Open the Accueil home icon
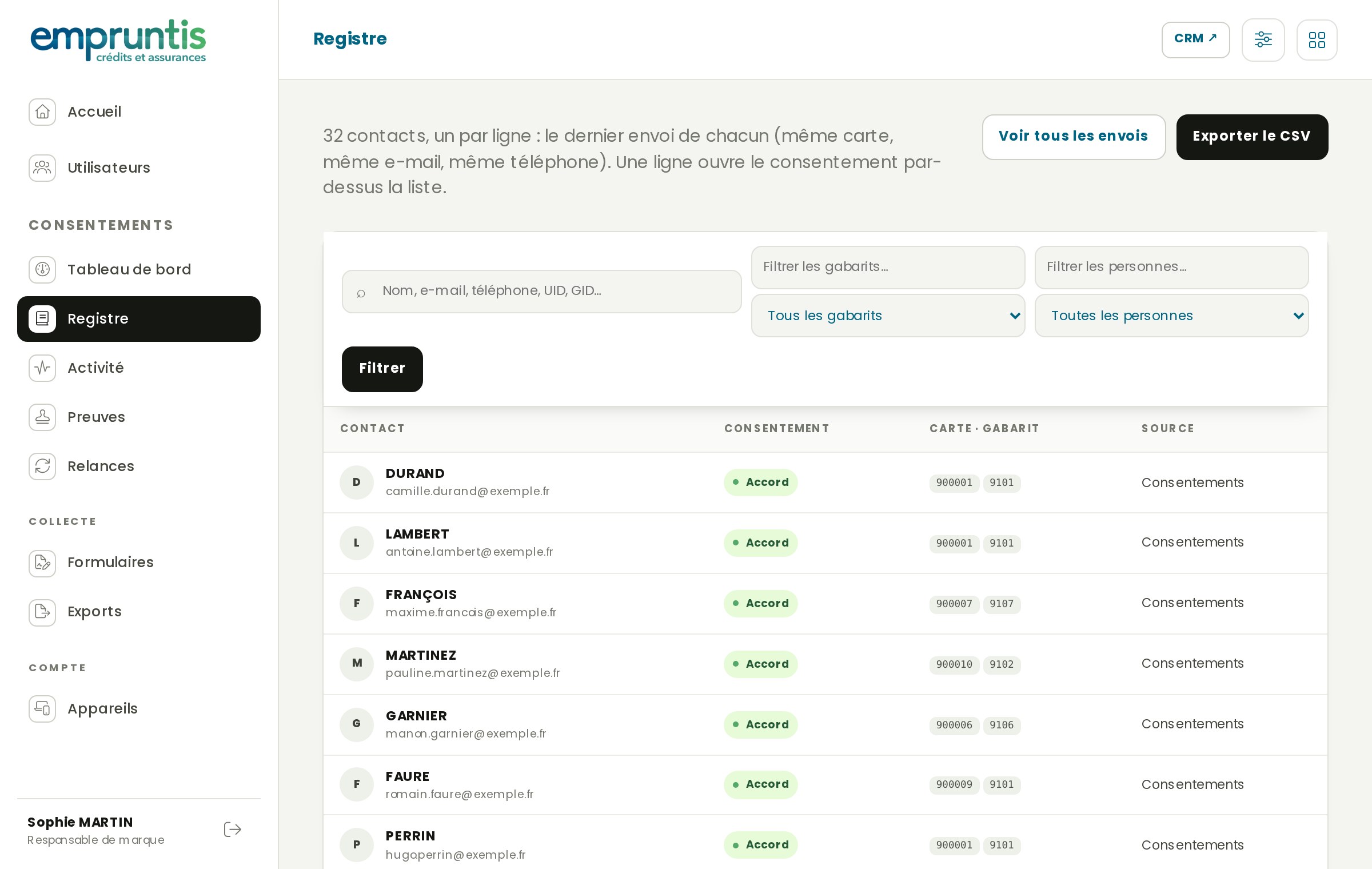1372x869 pixels. pos(42,112)
